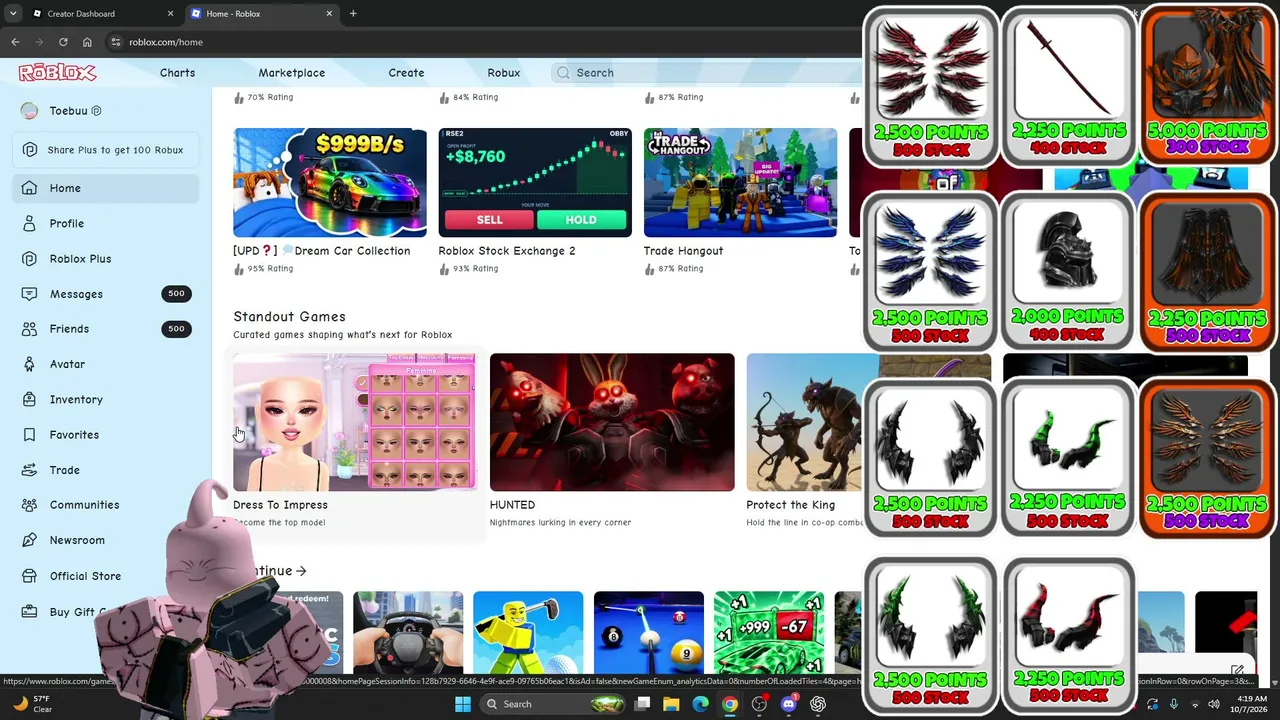Open the HUNTED game thumbnail
Screen dimensions: 1280x720
tap(612, 422)
